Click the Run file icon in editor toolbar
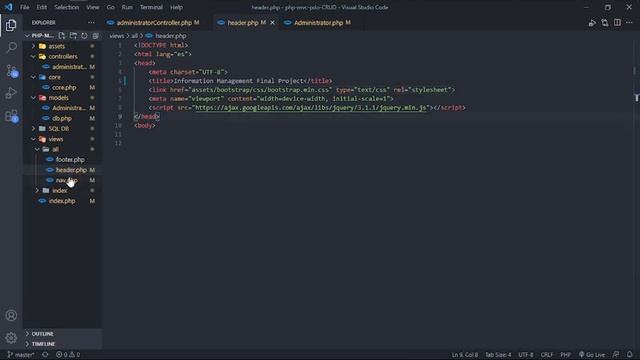The image size is (640, 360). point(592,23)
